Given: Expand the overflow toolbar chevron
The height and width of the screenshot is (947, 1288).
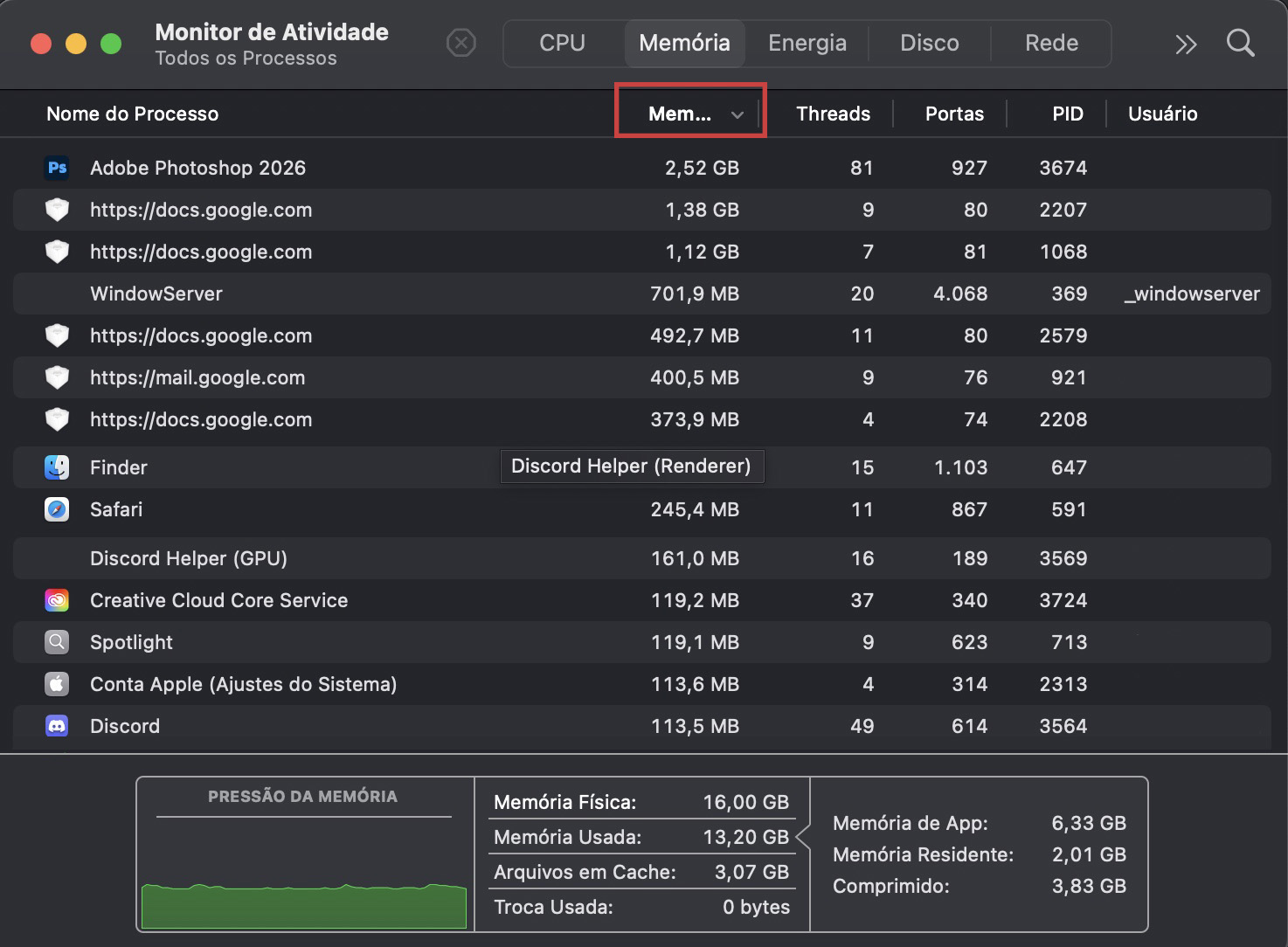Looking at the screenshot, I should click(x=1185, y=44).
